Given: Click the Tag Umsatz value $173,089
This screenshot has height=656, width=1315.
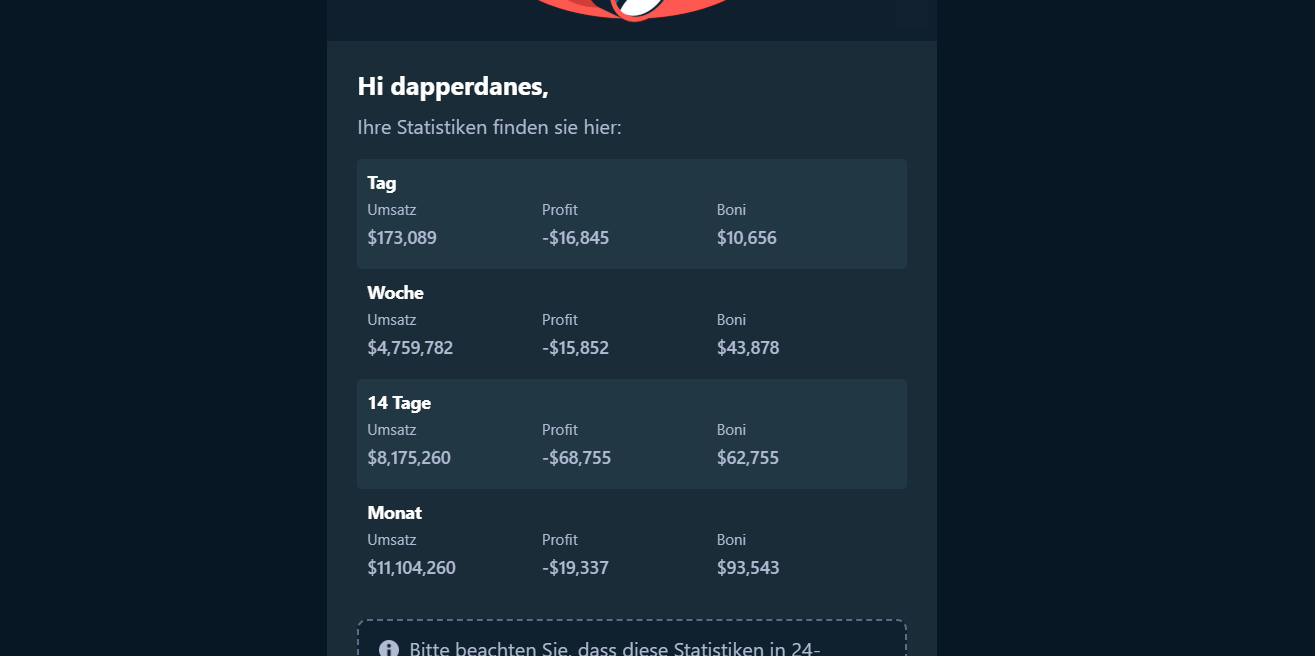Looking at the screenshot, I should [402, 238].
